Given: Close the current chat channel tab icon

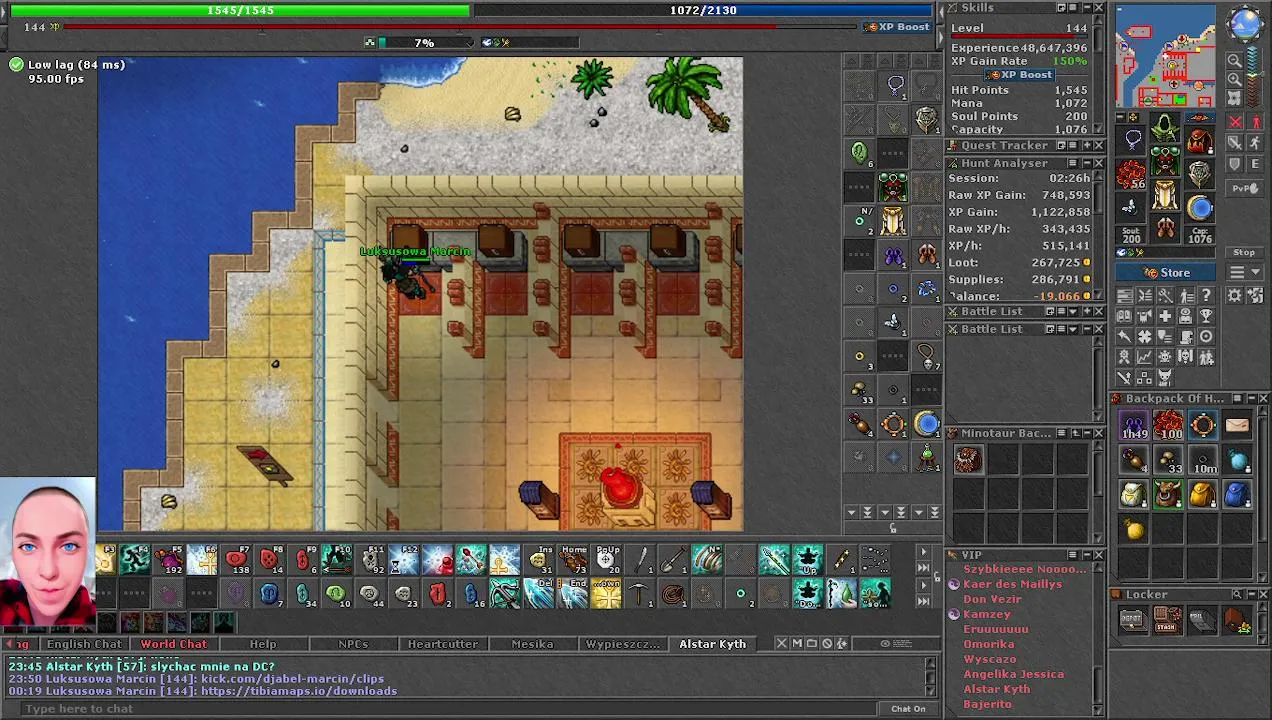Looking at the screenshot, I should tap(782, 644).
